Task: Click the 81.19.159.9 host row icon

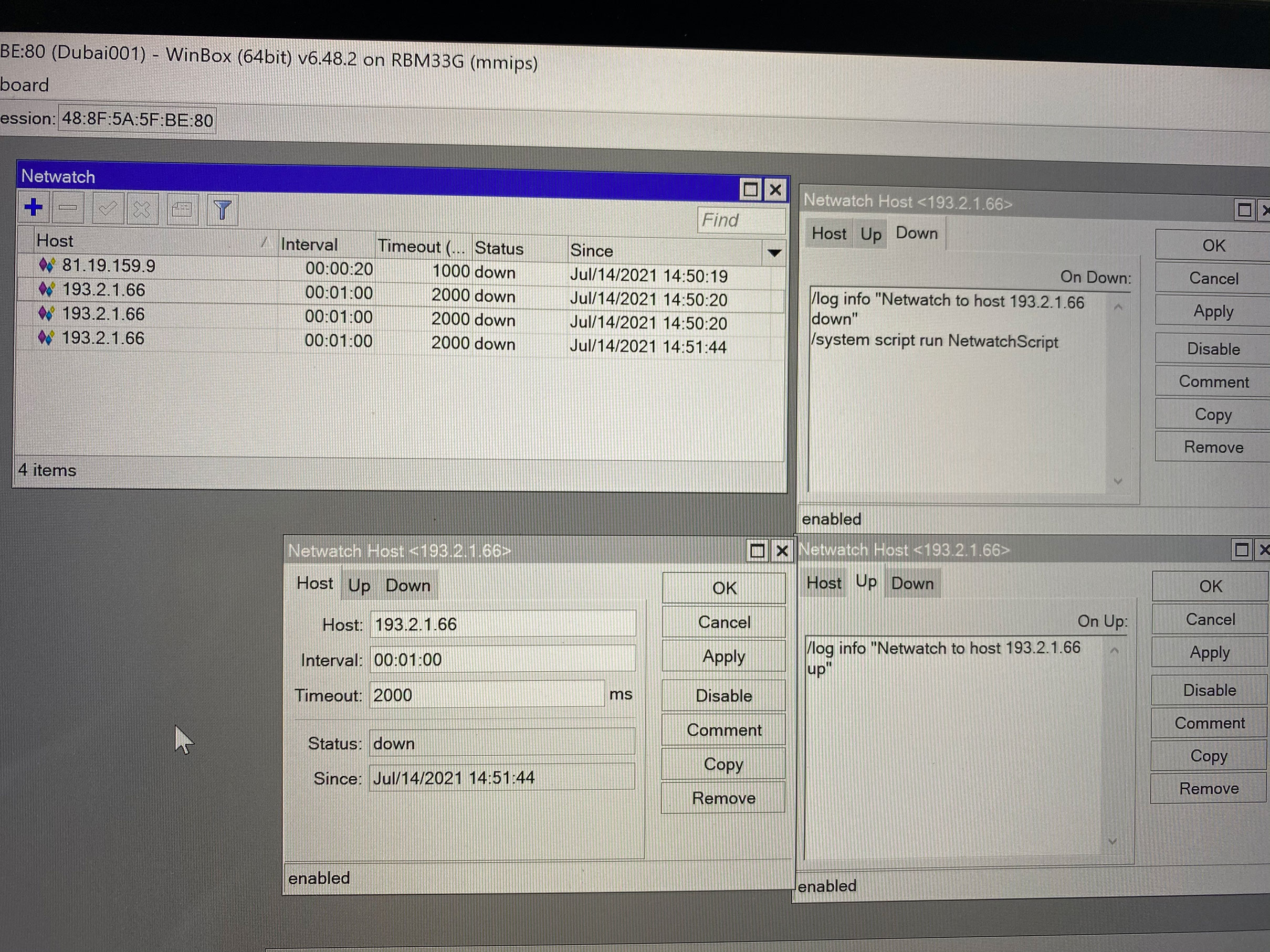Action: point(47,265)
